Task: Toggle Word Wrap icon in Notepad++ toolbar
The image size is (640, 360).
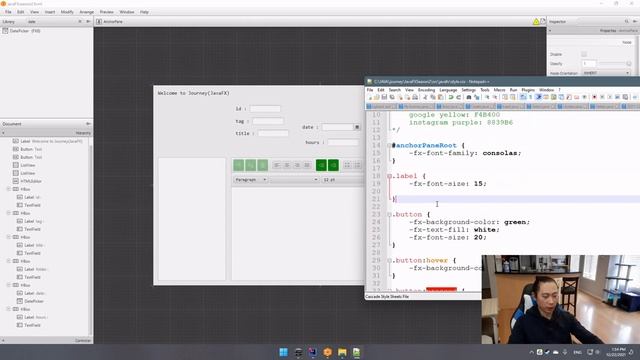Action: click(524, 97)
